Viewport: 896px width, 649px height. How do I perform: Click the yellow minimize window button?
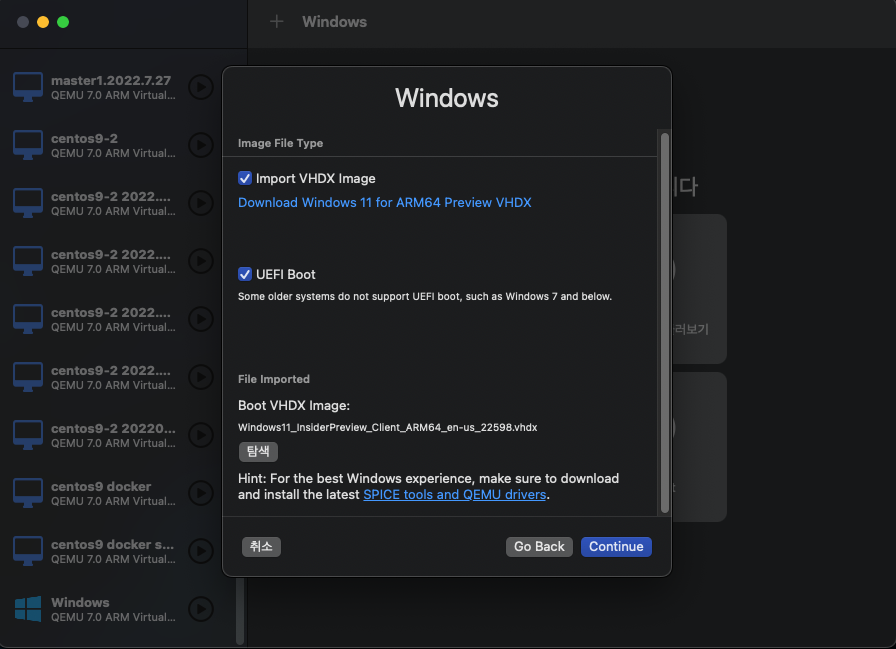coord(43,22)
